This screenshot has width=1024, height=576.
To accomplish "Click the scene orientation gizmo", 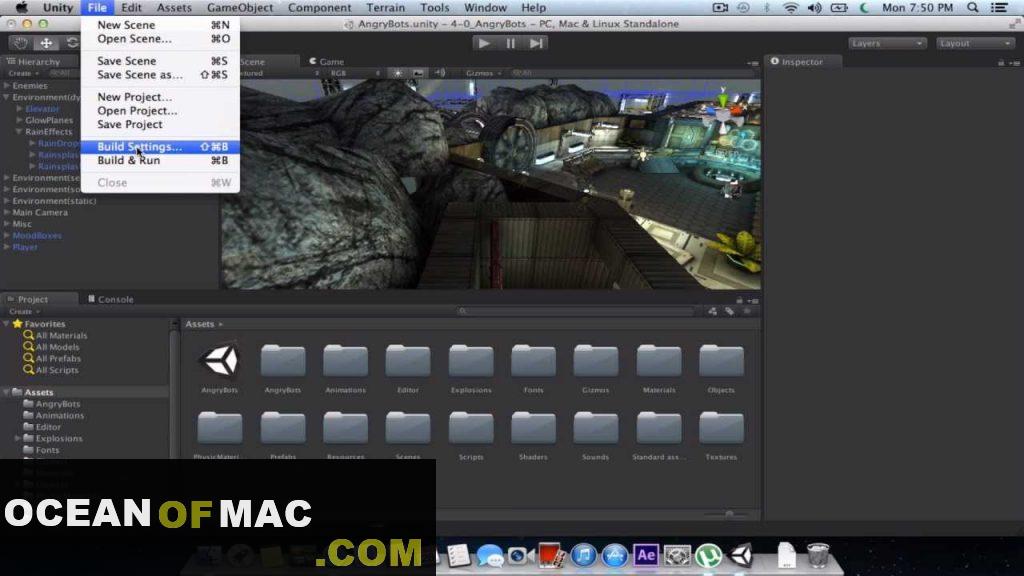I will point(724,112).
